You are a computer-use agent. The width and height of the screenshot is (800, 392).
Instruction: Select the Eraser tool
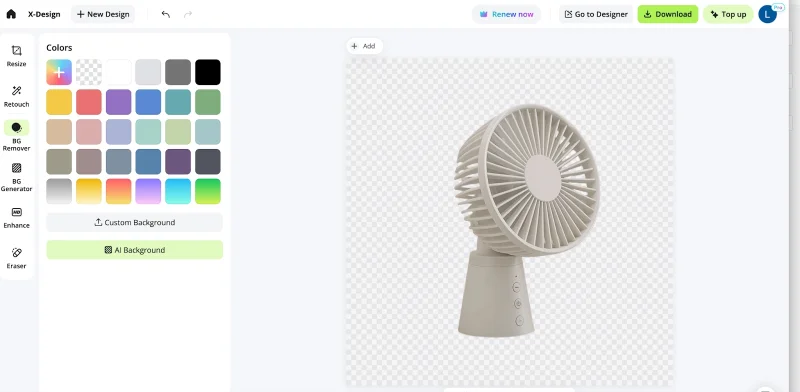[x=16, y=258]
